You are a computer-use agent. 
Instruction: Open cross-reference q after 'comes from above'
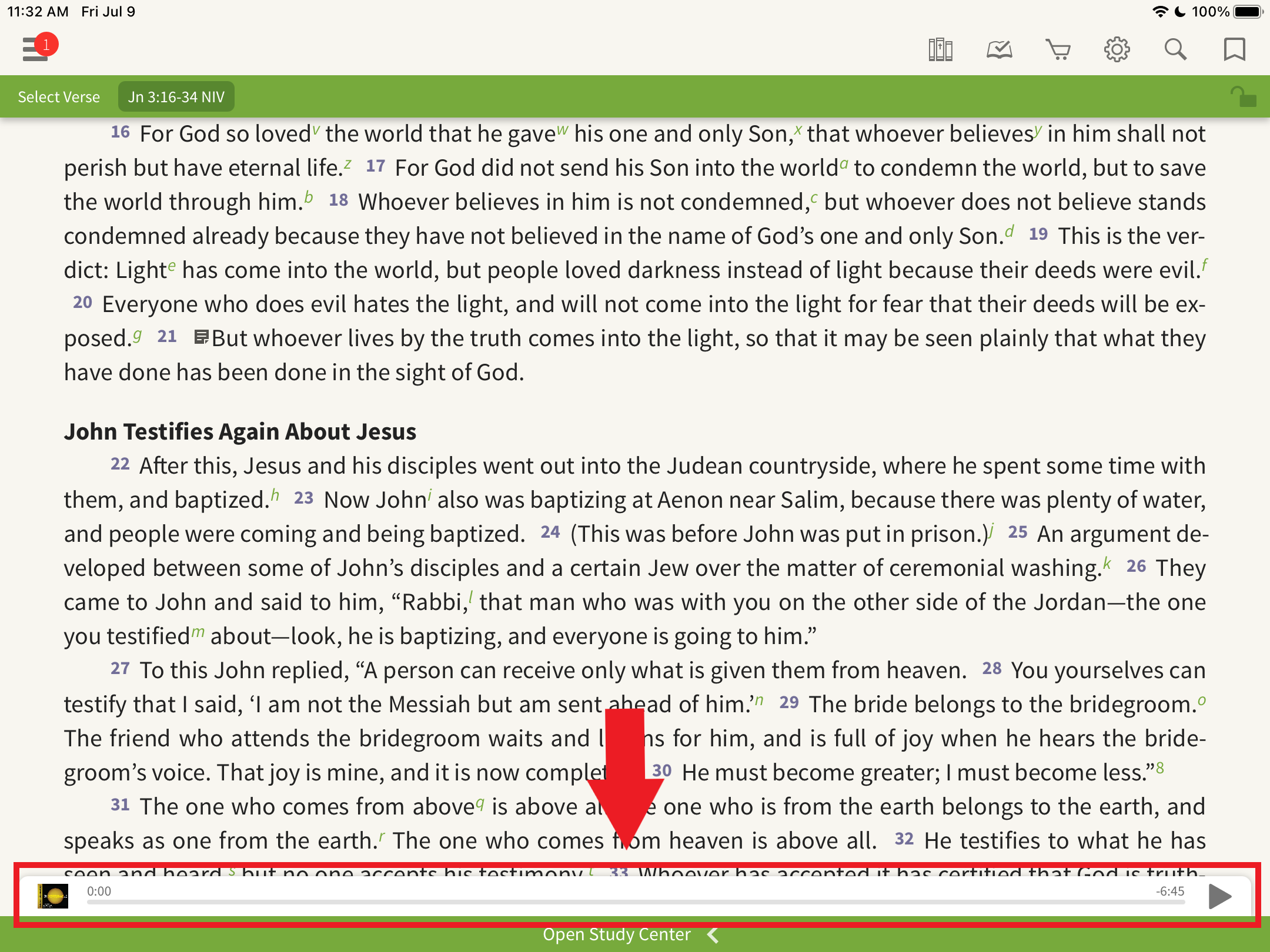[480, 803]
